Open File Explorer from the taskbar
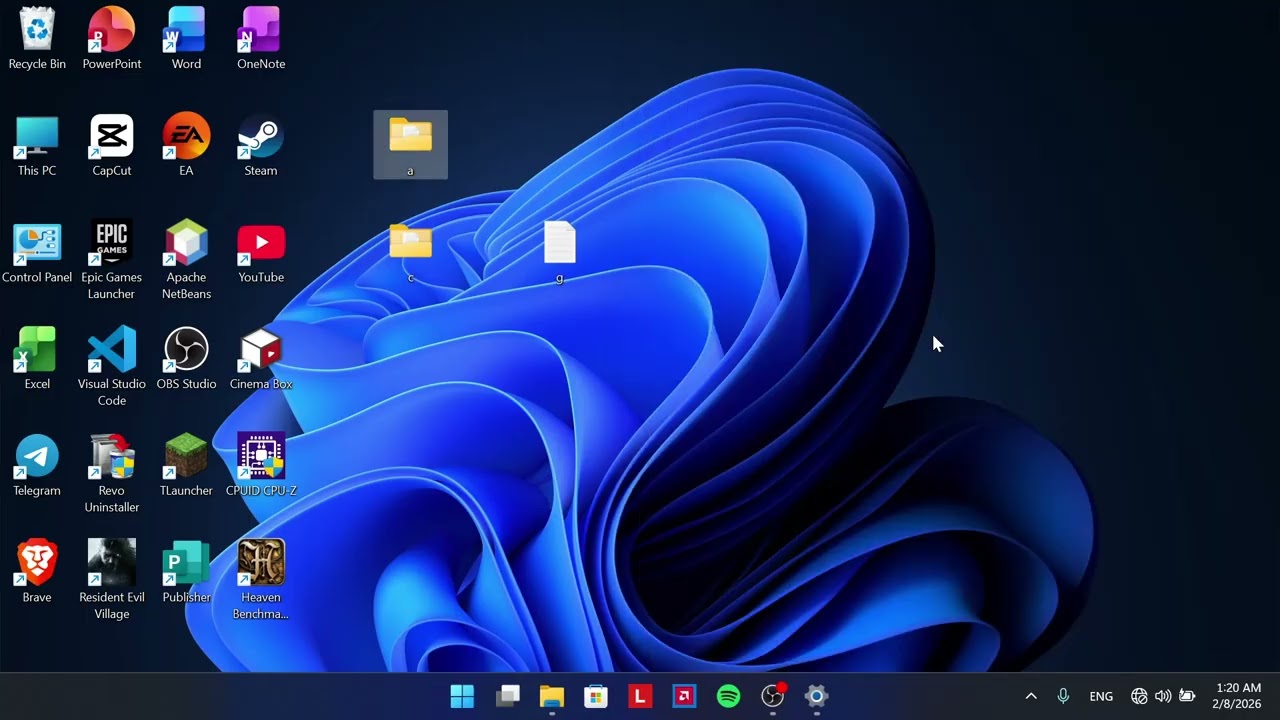The image size is (1280, 720). (x=552, y=696)
